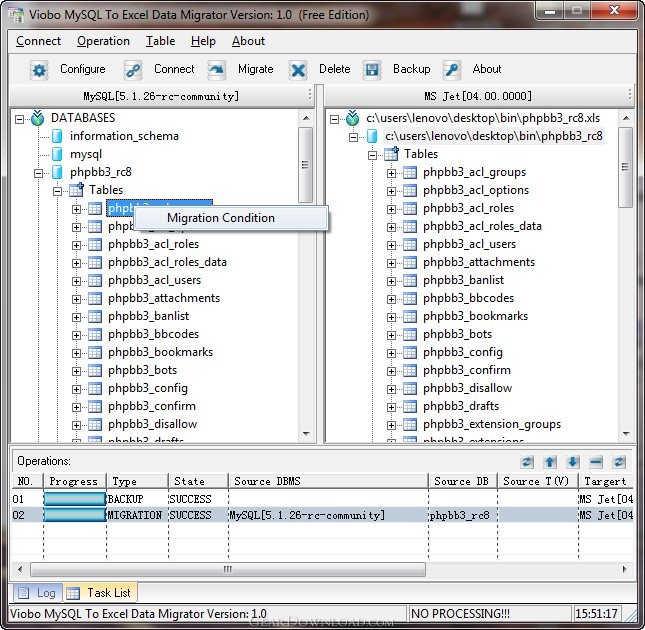The image size is (645, 630).
Task: Open the Operation menu
Action: coord(103,41)
